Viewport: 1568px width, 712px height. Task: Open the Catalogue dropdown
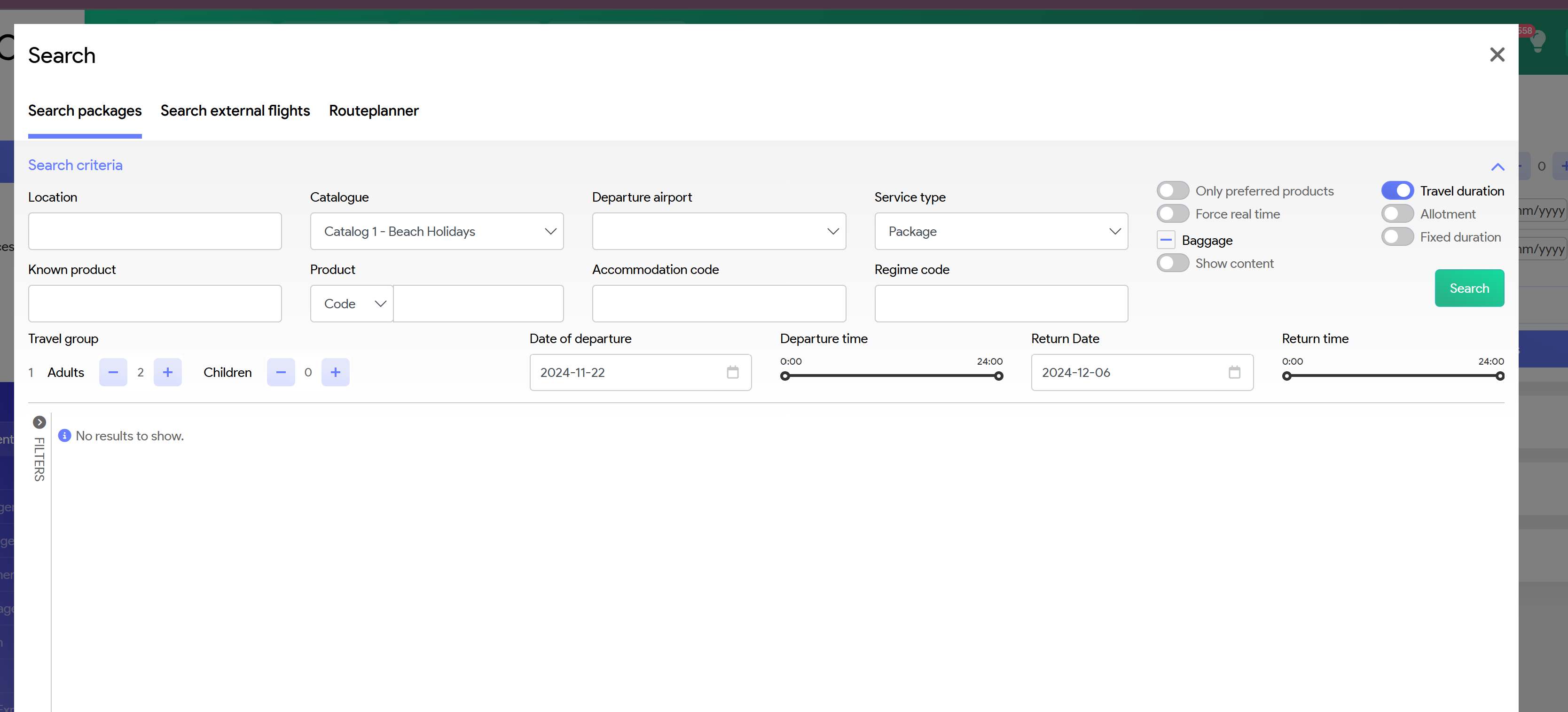437,231
